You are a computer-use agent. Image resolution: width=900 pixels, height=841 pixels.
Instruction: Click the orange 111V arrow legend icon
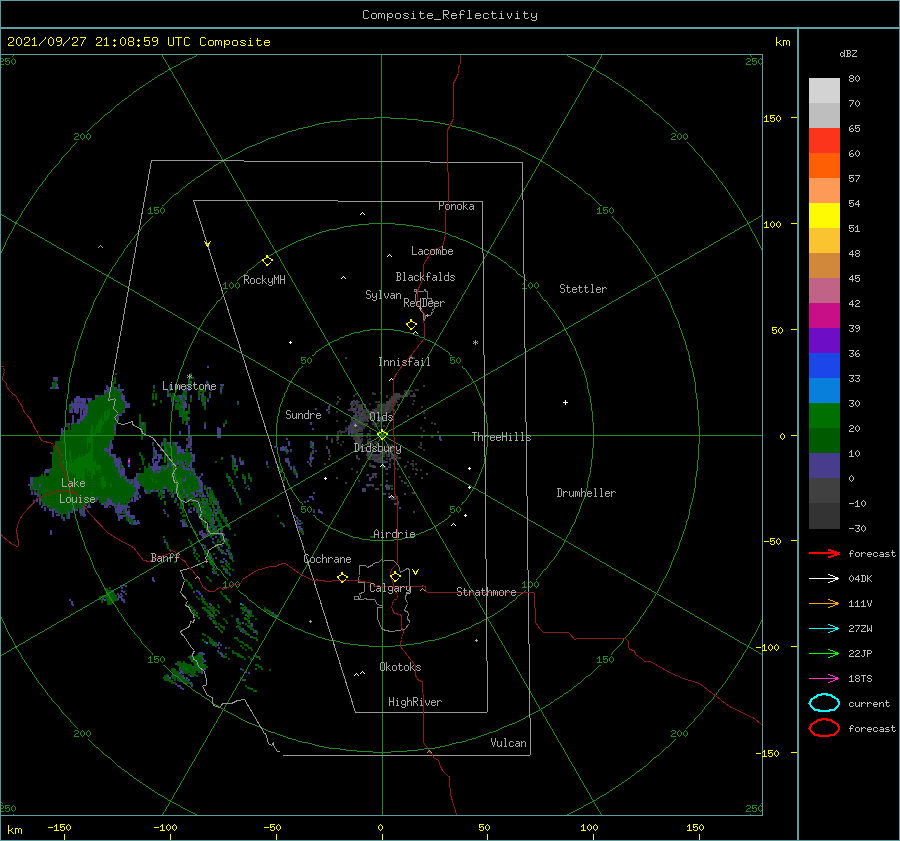tap(824, 603)
